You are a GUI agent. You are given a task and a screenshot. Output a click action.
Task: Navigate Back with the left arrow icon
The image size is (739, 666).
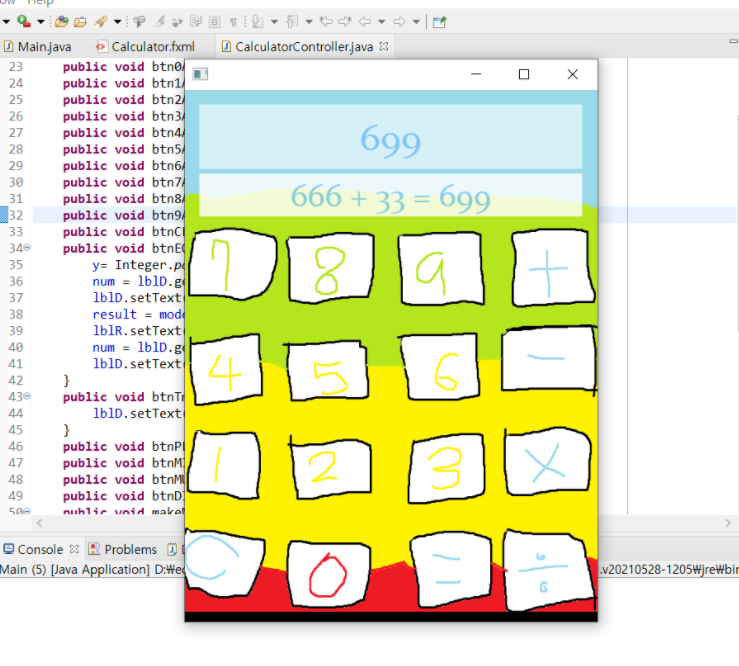click(x=365, y=22)
